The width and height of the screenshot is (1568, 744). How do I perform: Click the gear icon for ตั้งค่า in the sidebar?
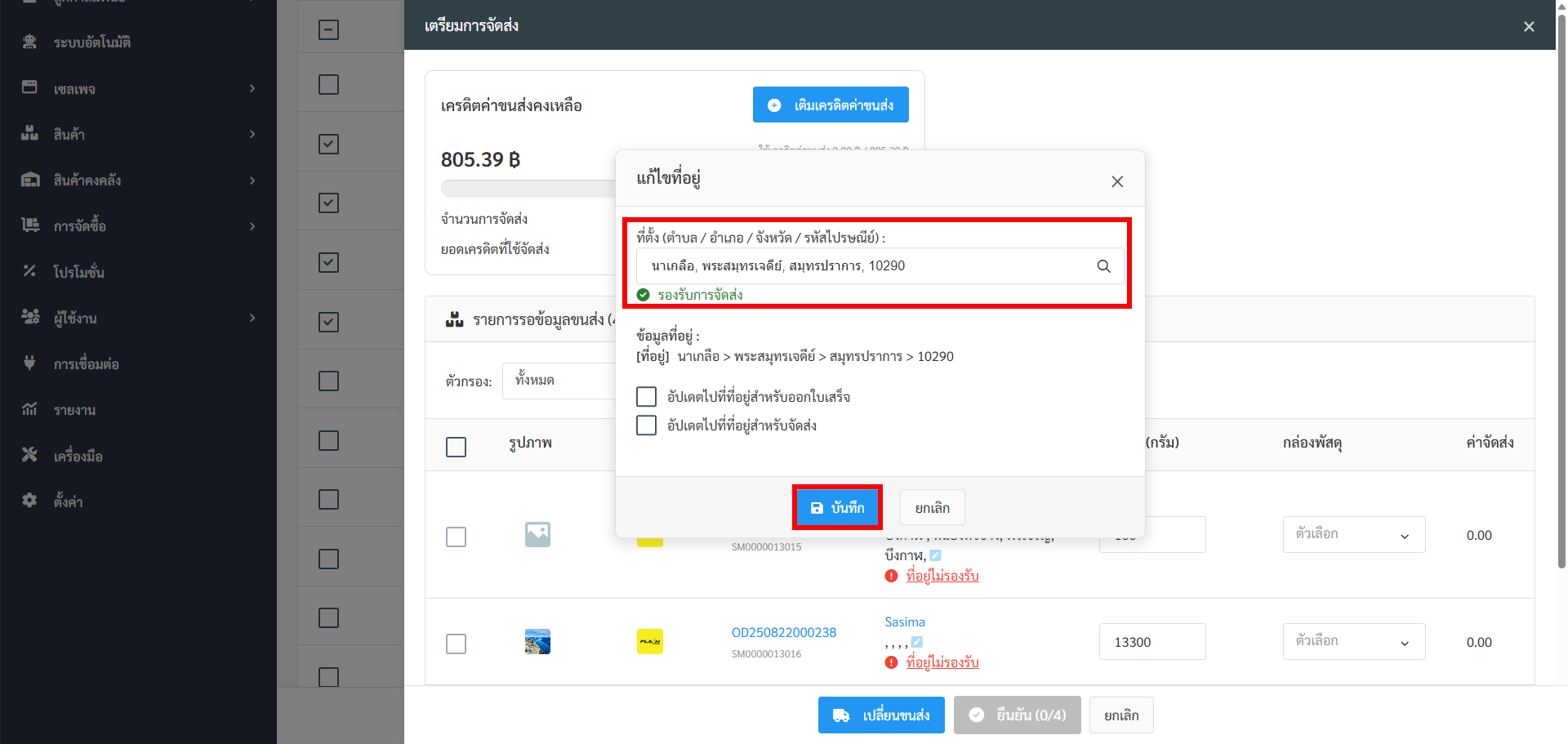click(29, 501)
